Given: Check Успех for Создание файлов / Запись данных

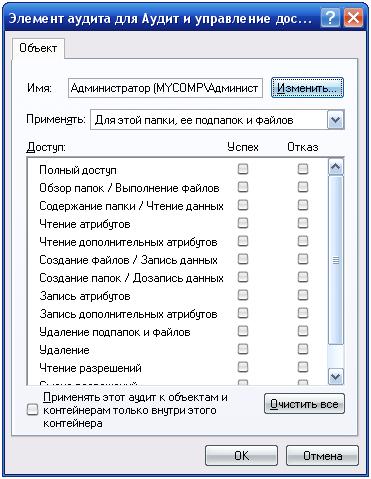Looking at the screenshot, I should [243, 259].
